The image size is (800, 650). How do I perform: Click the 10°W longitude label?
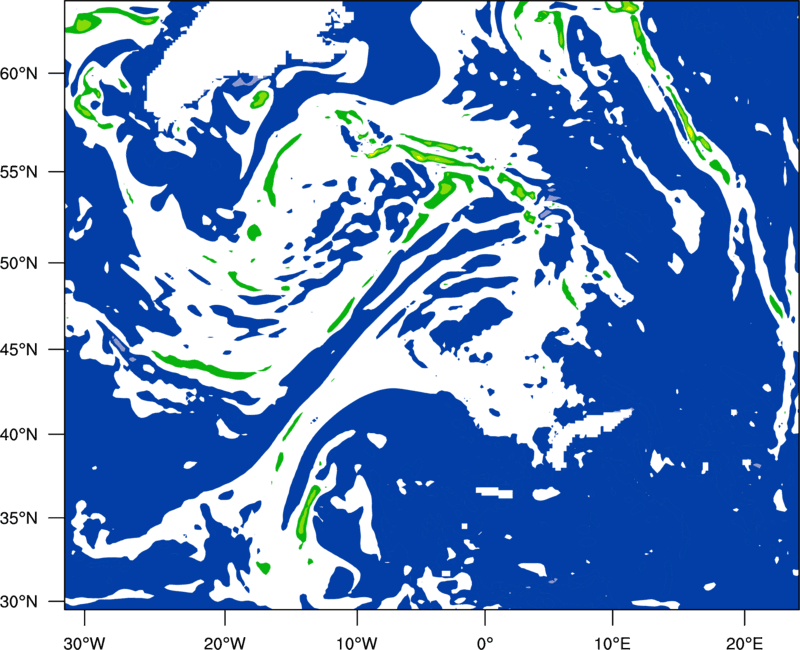356,642
